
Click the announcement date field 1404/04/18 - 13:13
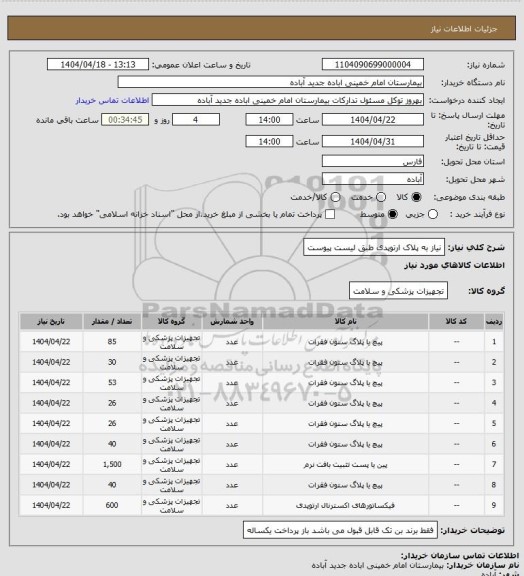coord(98,65)
